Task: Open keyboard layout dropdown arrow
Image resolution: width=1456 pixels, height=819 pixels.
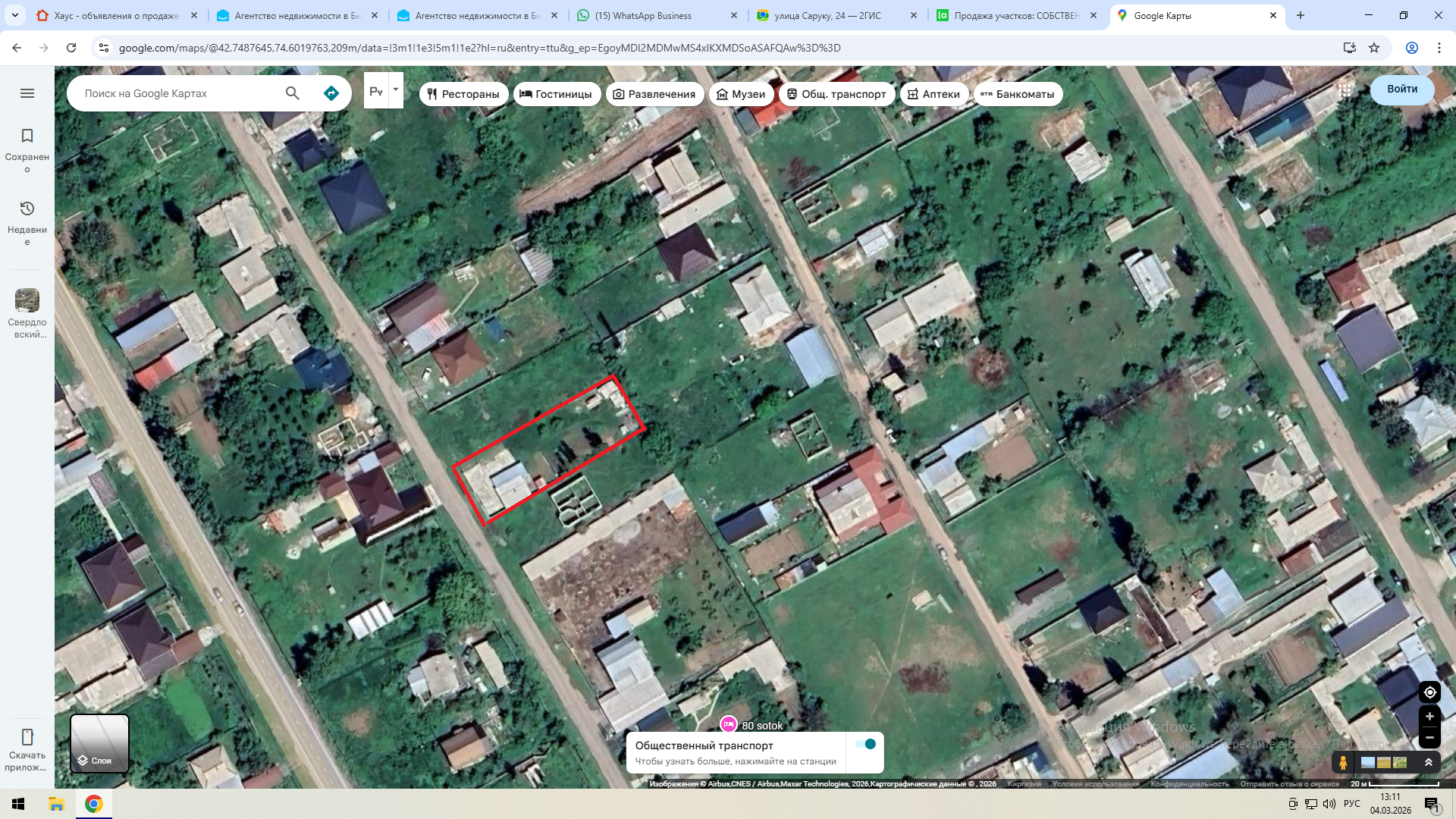Action: click(395, 89)
